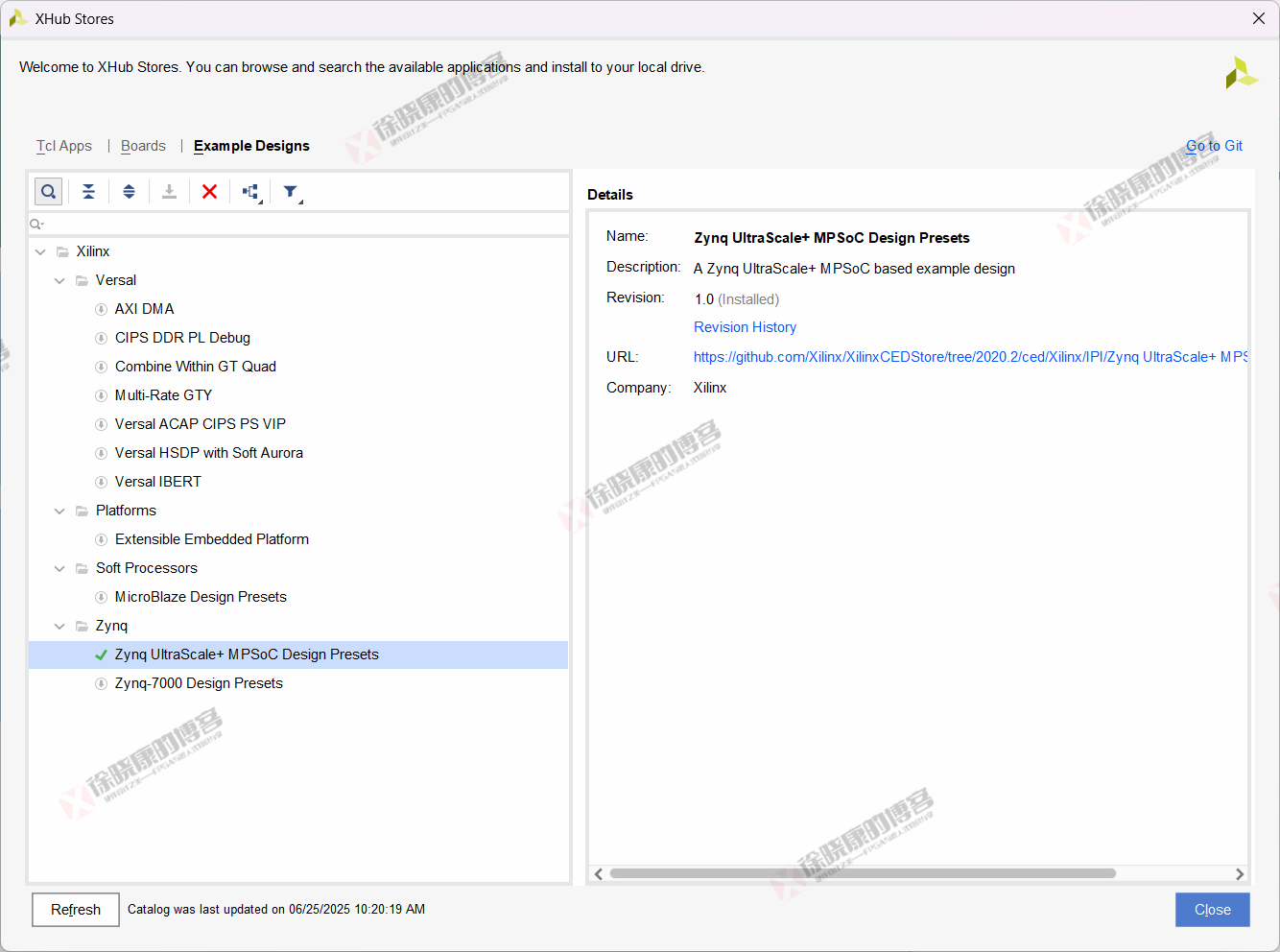The image size is (1280, 952).
Task: Select the Example Designs tab
Action: 251,146
